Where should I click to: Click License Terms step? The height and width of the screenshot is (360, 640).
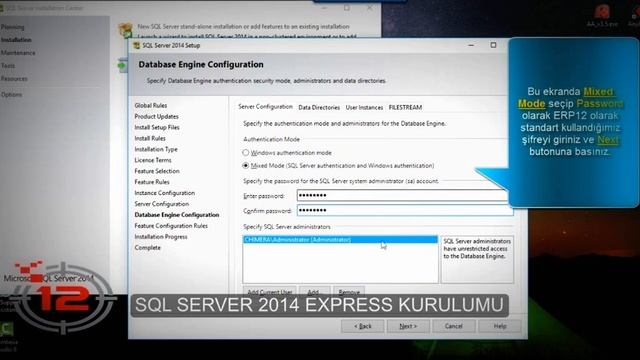pos(153,160)
